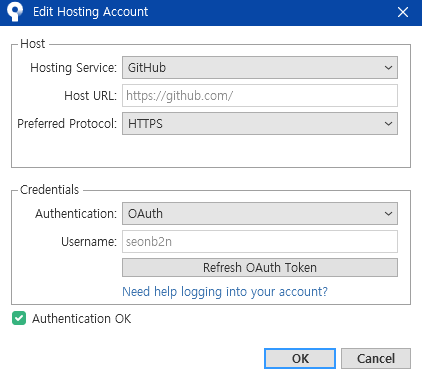Click the Credentials group heading
The image size is (422, 382).
pyautogui.click(x=49, y=190)
